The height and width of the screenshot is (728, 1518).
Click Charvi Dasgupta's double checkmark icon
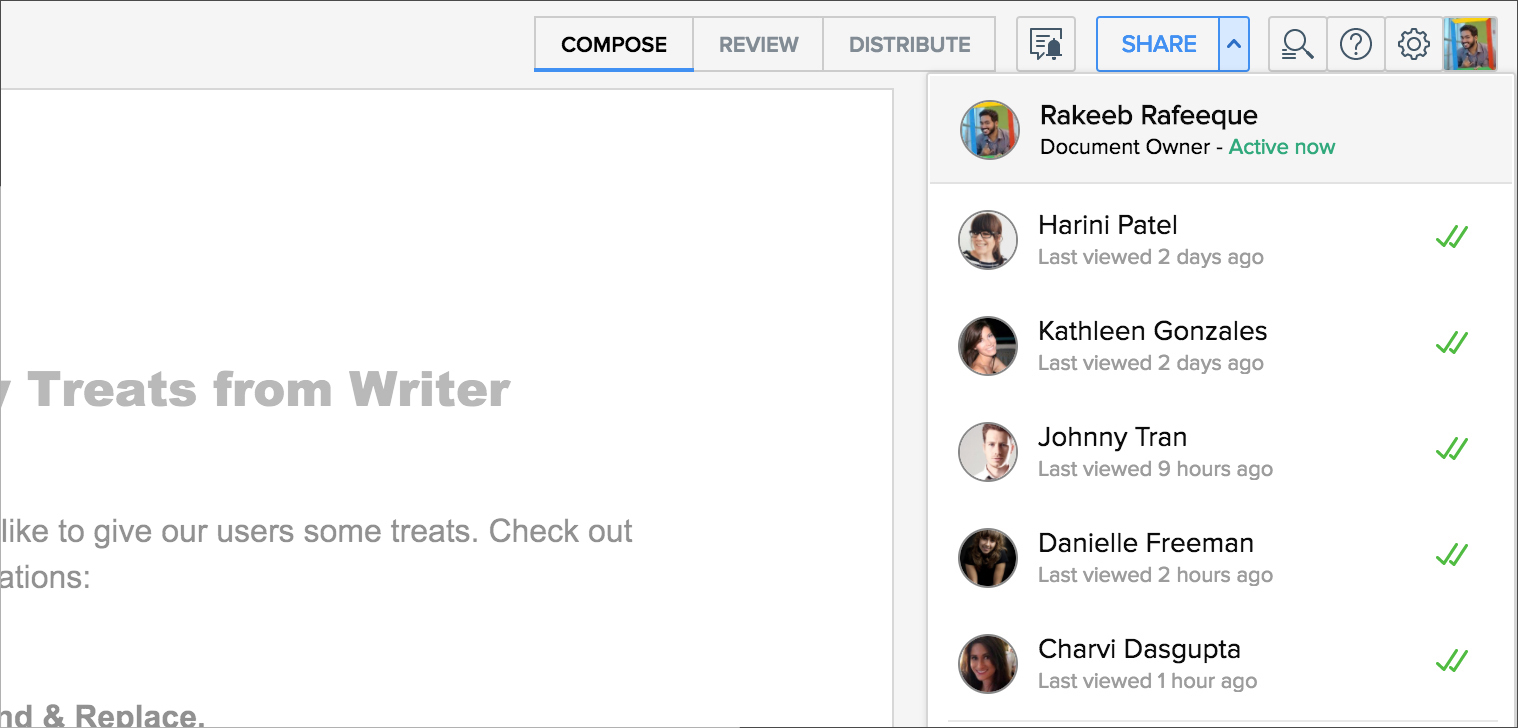(1451, 662)
